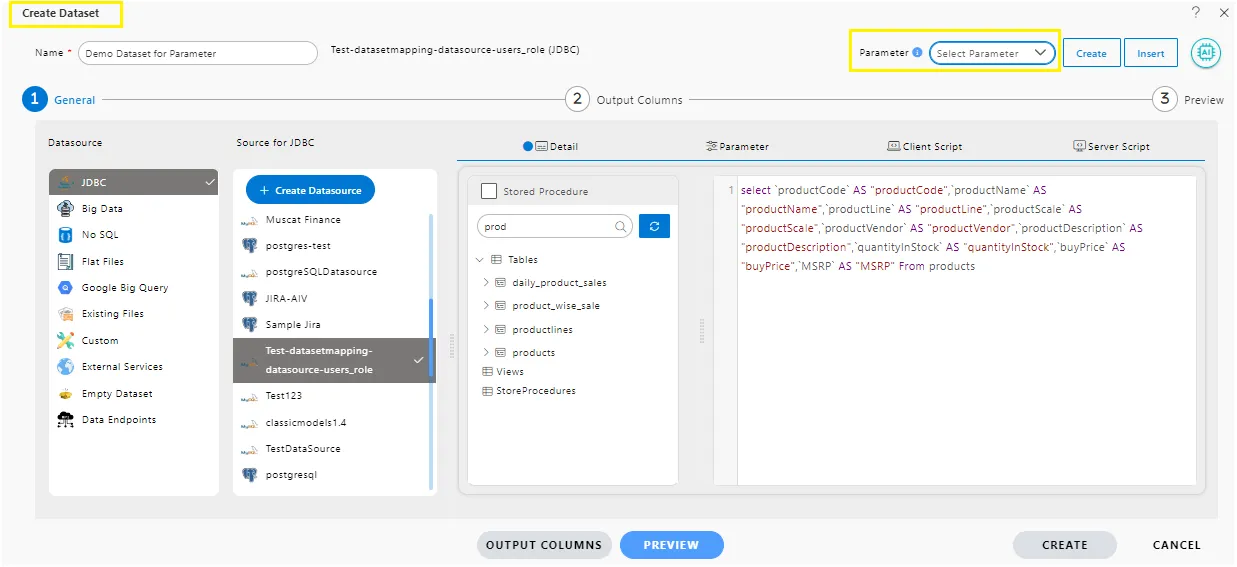
Task: Click the Views table icon
Action: (x=487, y=371)
